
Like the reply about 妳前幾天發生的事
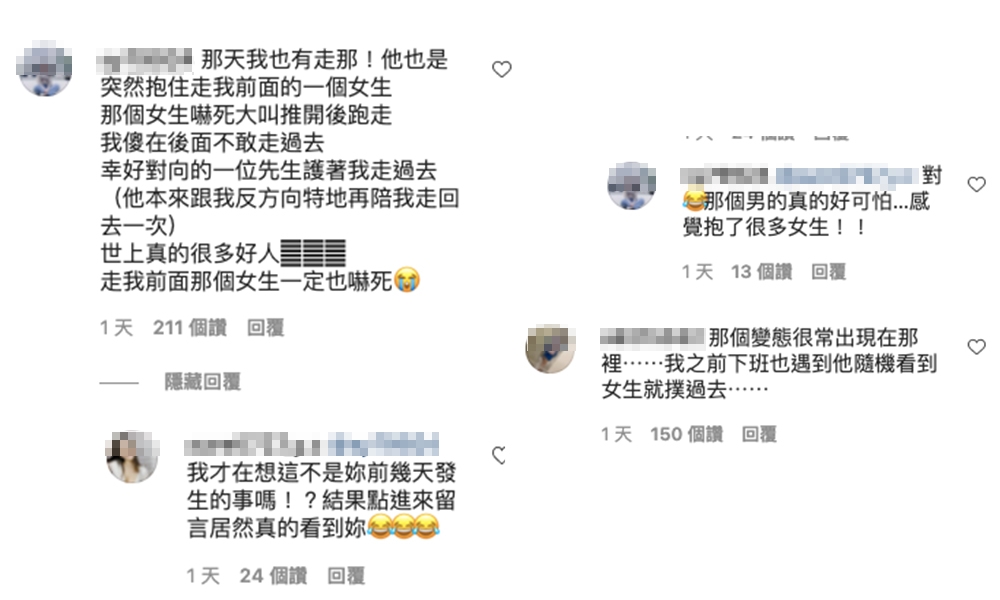(x=499, y=455)
